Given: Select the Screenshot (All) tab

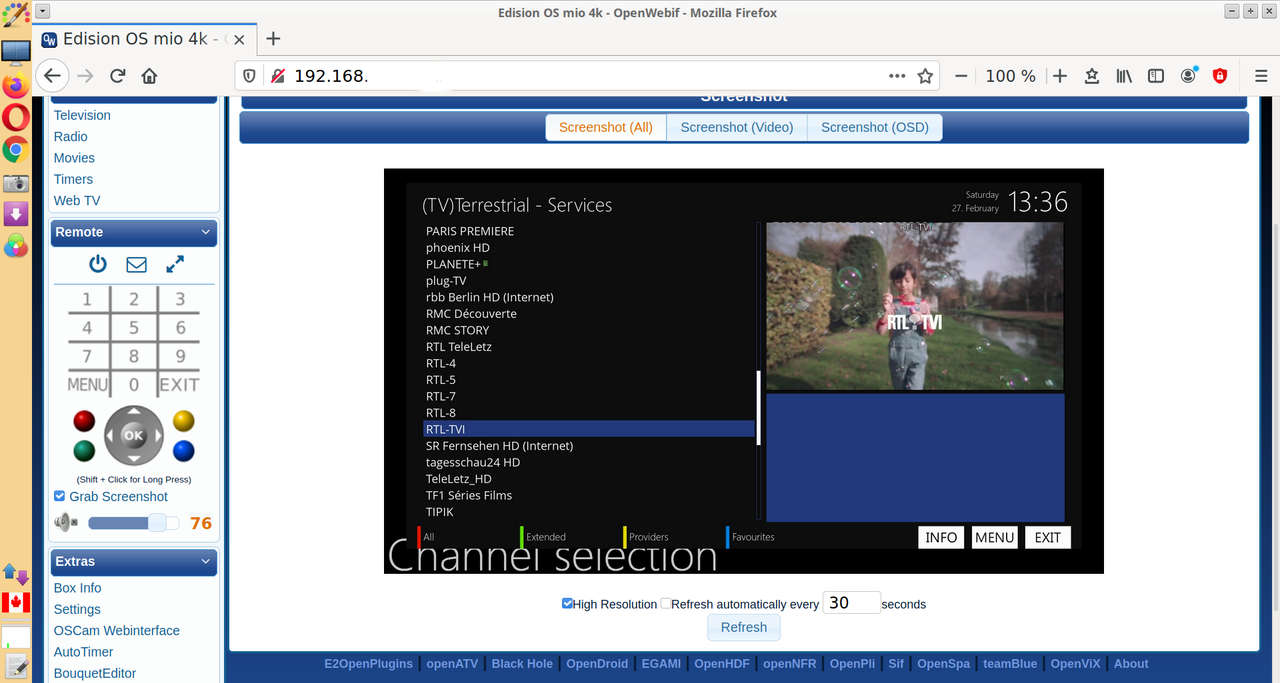Looking at the screenshot, I should (x=606, y=127).
